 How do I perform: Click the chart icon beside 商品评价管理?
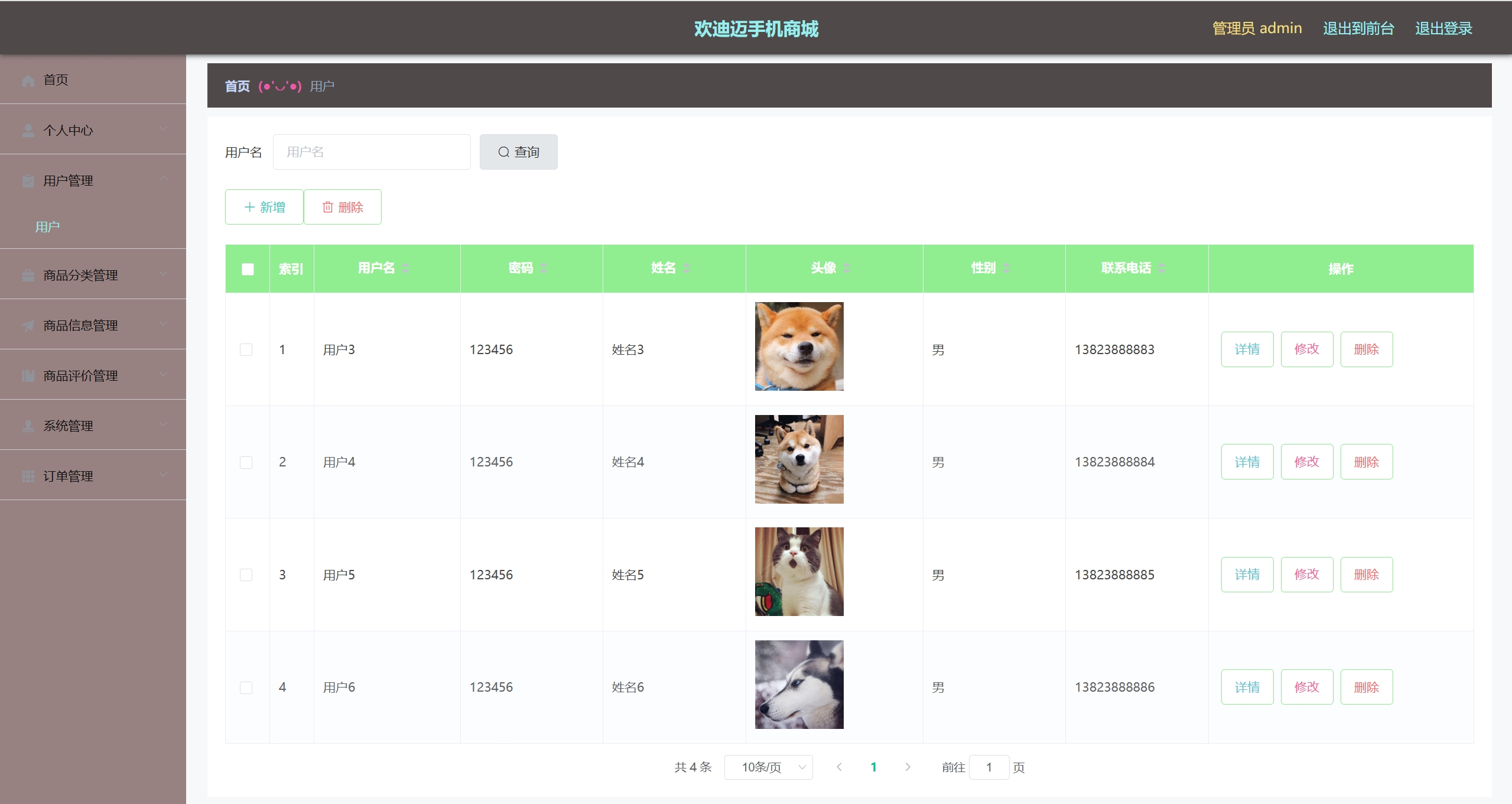[x=28, y=376]
